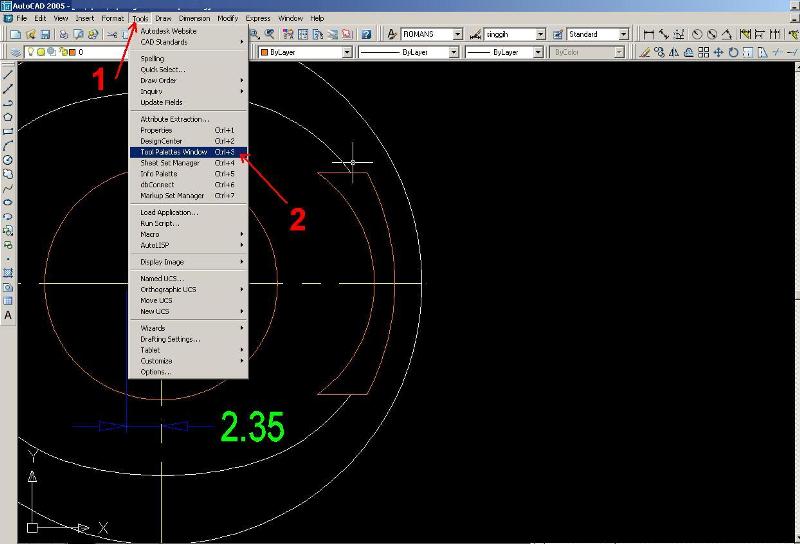Image resolution: width=800 pixels, height=544 pixels.
Task: Choose Autodesk Website menu entry
Action: coord(188,31)
